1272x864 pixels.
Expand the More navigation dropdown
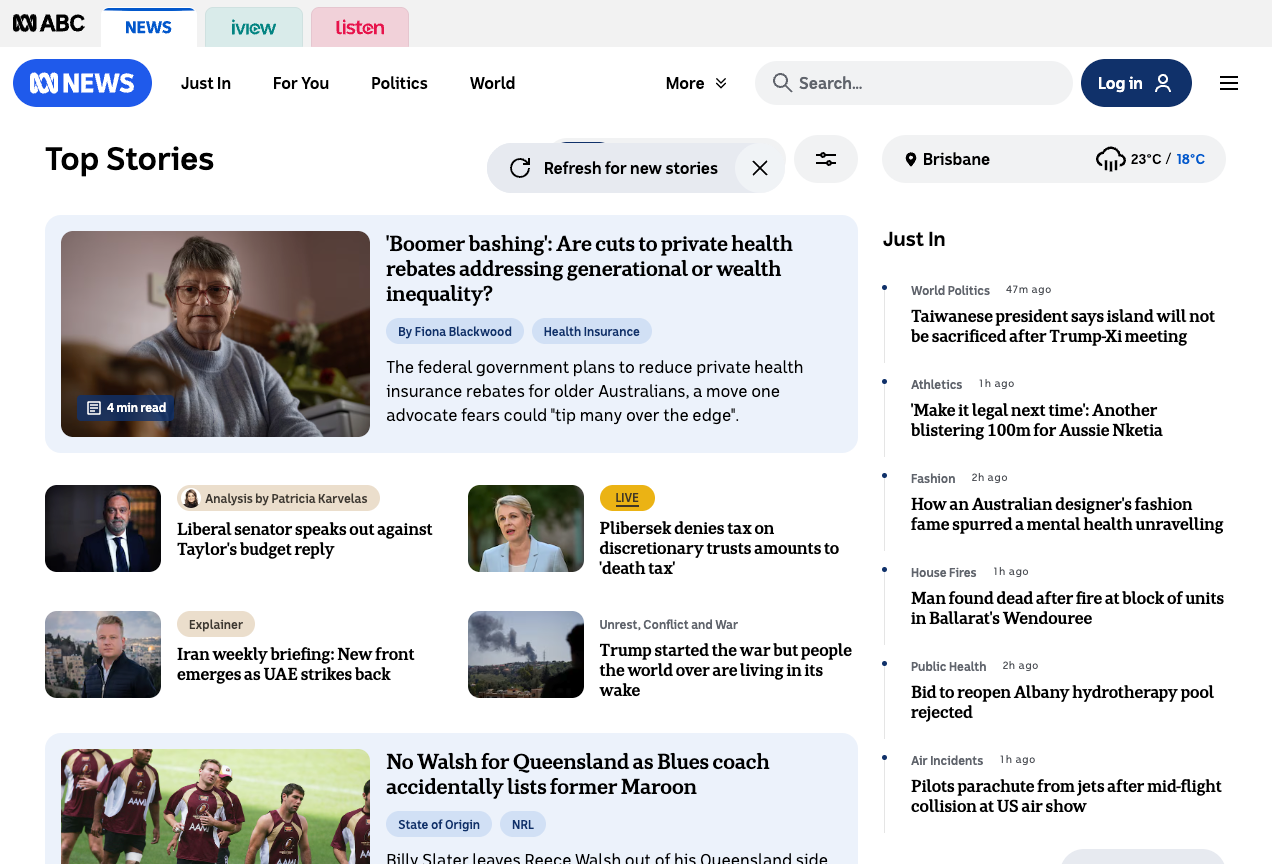[x=697, y=83]
